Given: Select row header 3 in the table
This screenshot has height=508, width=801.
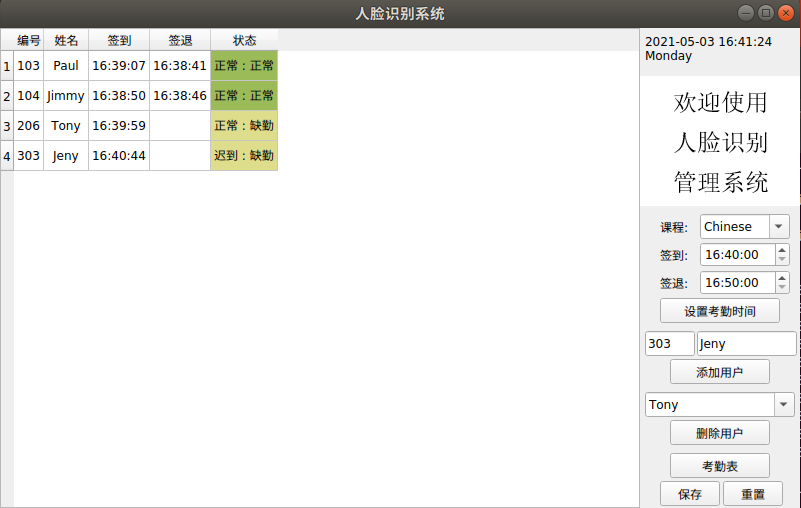Looking at the screenshot, I should click(x=7, y=126).
